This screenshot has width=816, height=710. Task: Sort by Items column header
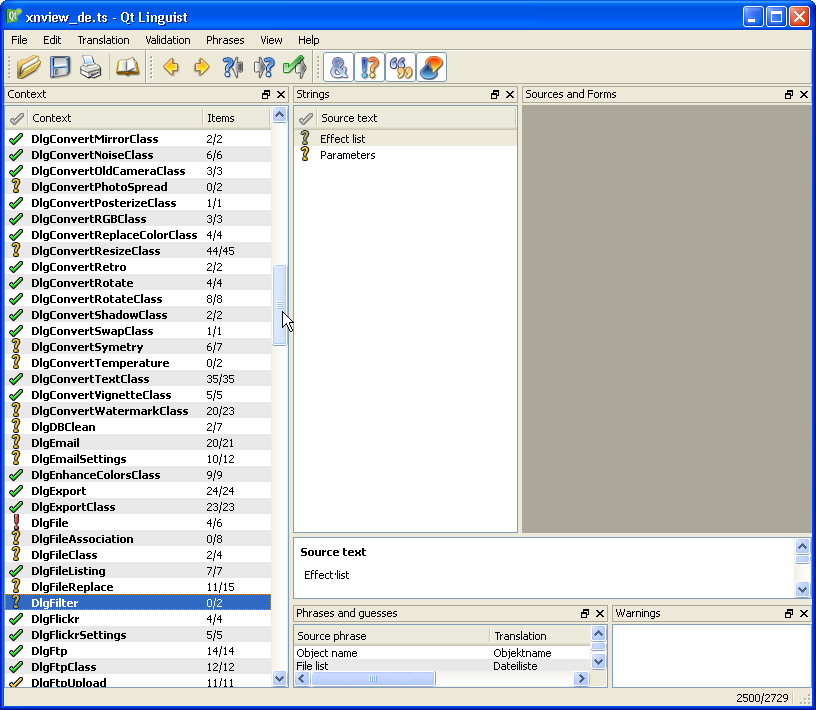click(x=236, y=118)
